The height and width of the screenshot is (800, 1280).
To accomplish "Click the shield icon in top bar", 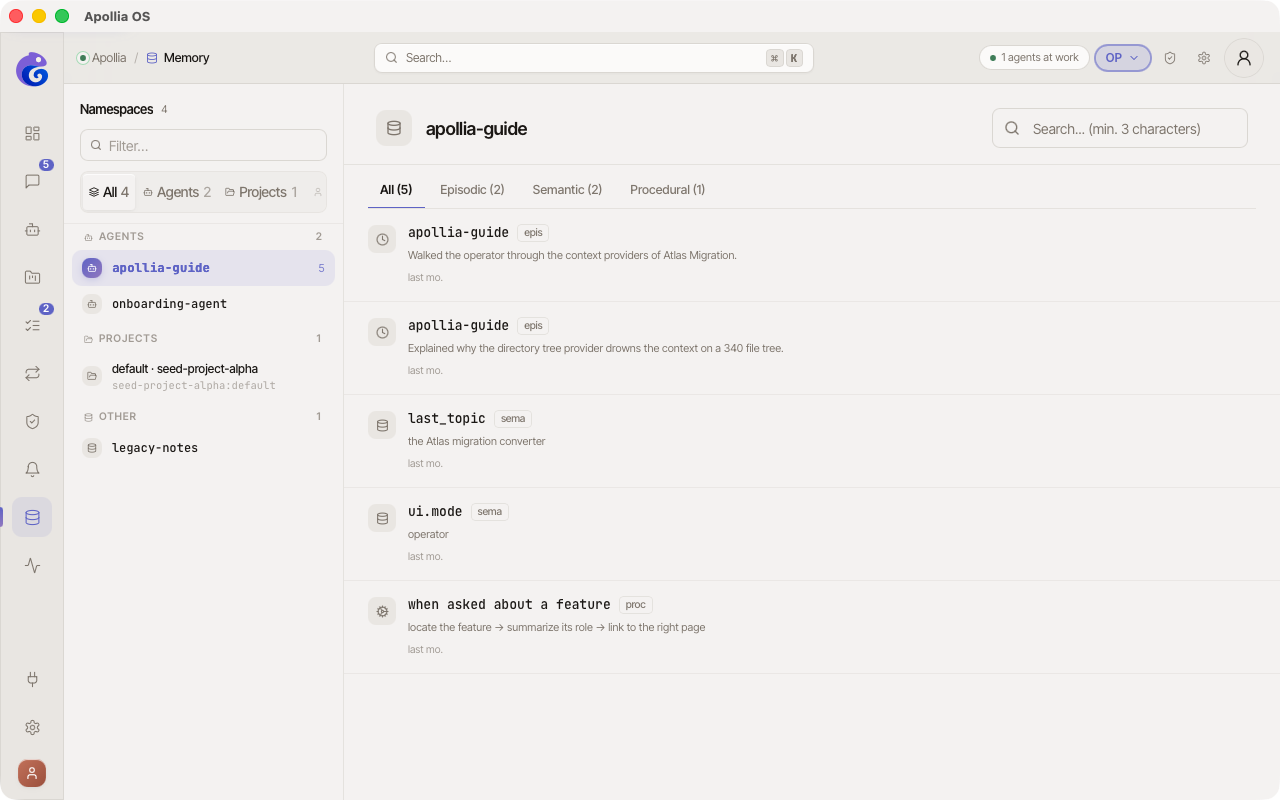I will [x=1170, y=58].
